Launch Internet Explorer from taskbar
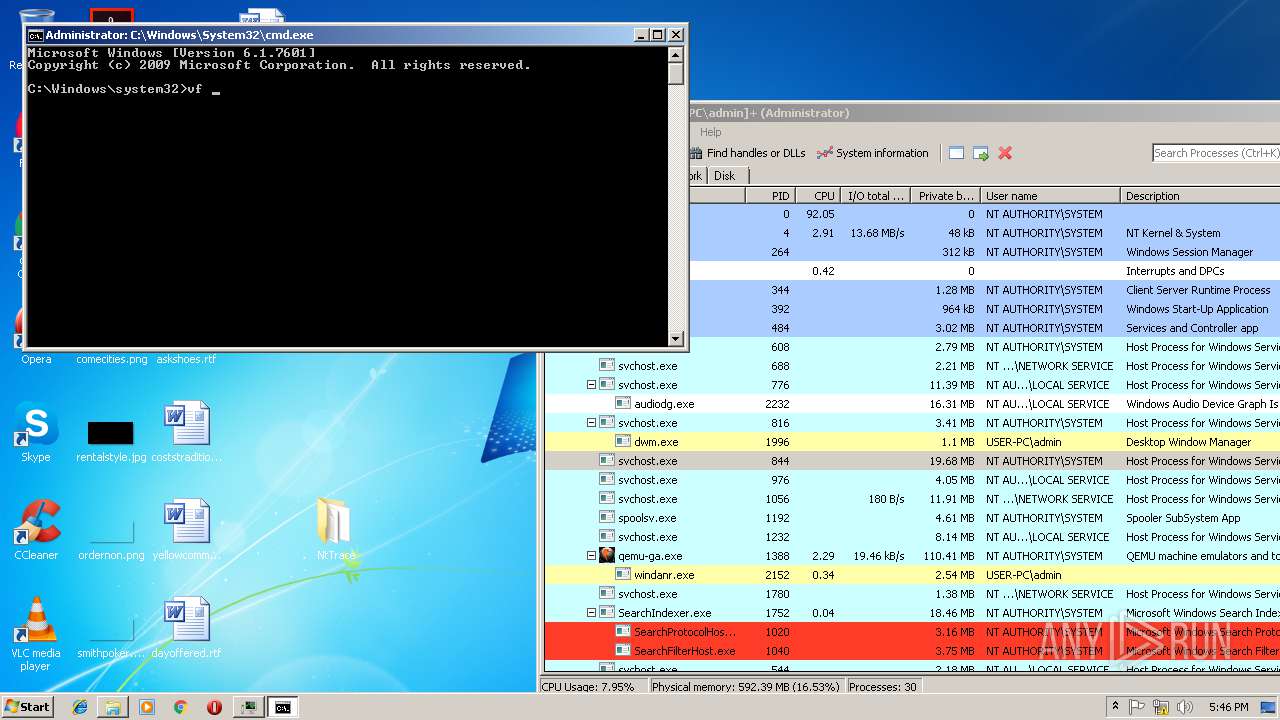Viewport: 1280px width, 720px height. (x=80, y=707)
